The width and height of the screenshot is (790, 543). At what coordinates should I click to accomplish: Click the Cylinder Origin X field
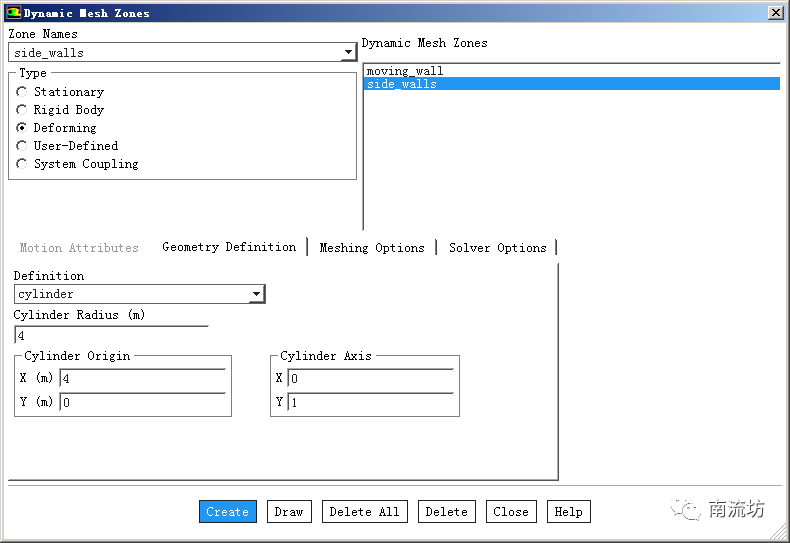point(142,379)
